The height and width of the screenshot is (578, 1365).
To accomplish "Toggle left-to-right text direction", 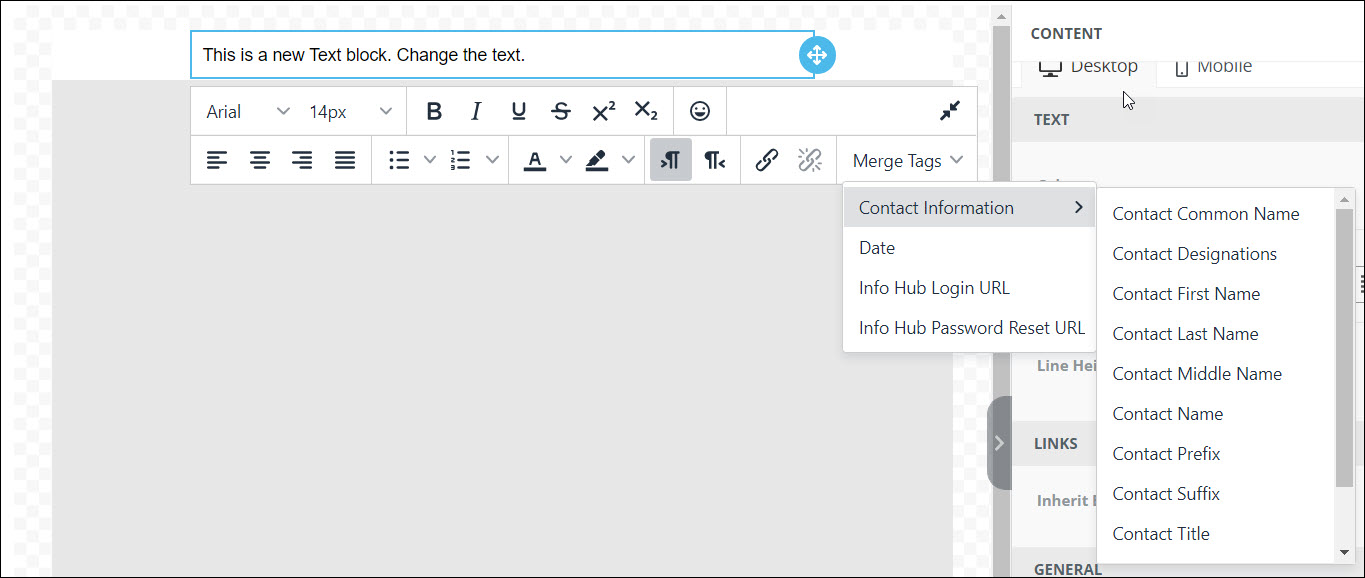I will (671, 161).
